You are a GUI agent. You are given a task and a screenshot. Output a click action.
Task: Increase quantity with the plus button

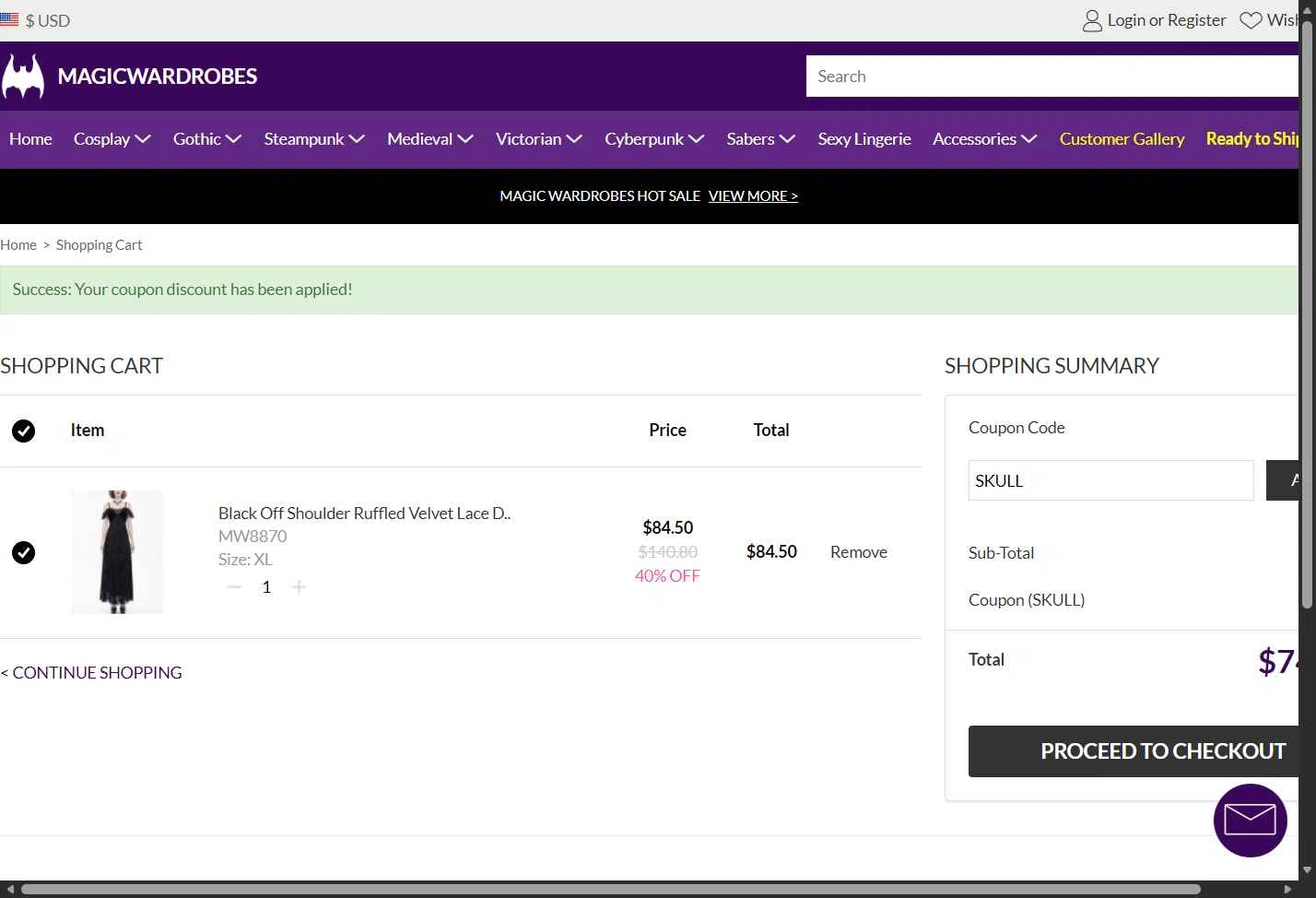pyautogui.click(x=299, y=586)
